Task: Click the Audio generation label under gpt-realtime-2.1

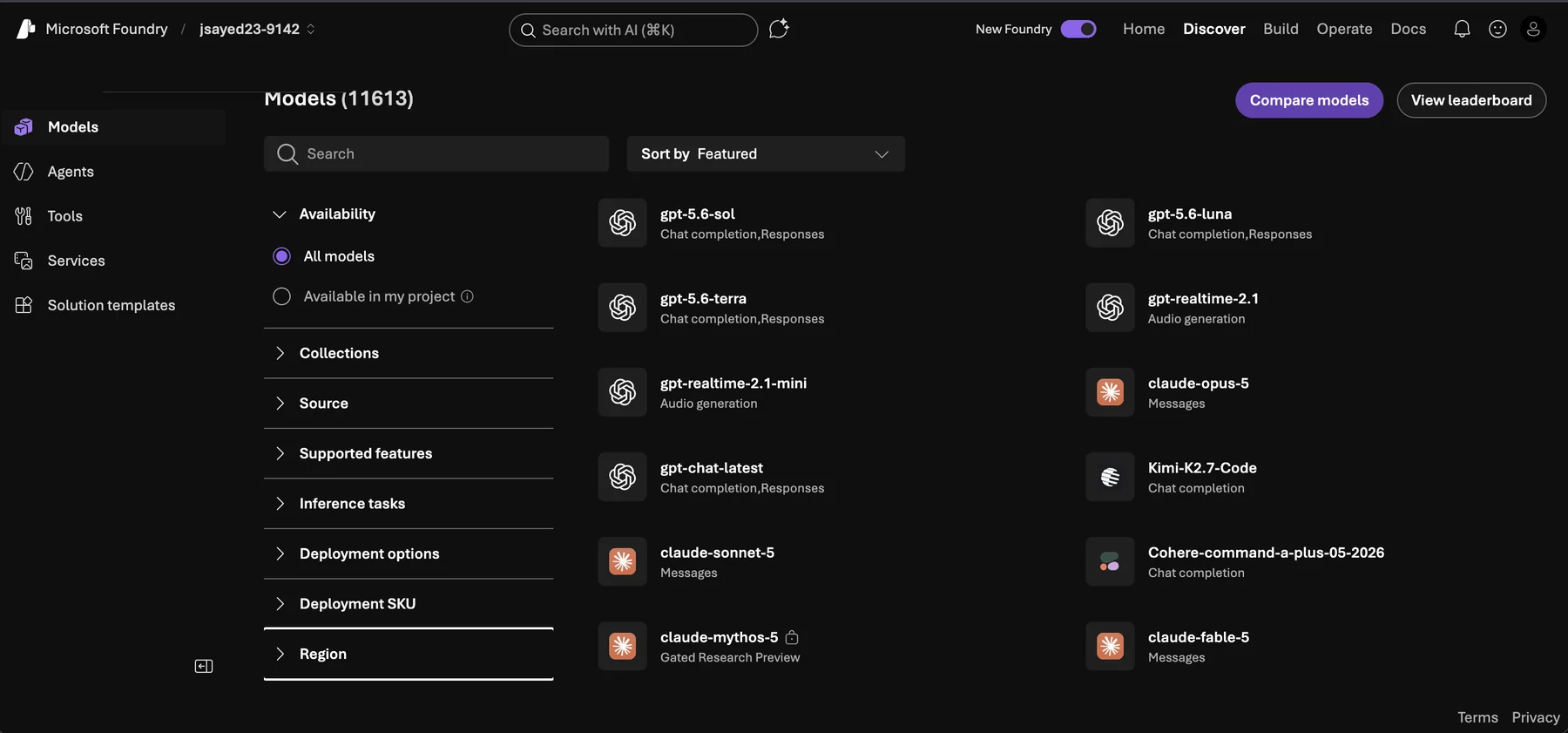Action: pyautogui.click(x=1196, y=319)
